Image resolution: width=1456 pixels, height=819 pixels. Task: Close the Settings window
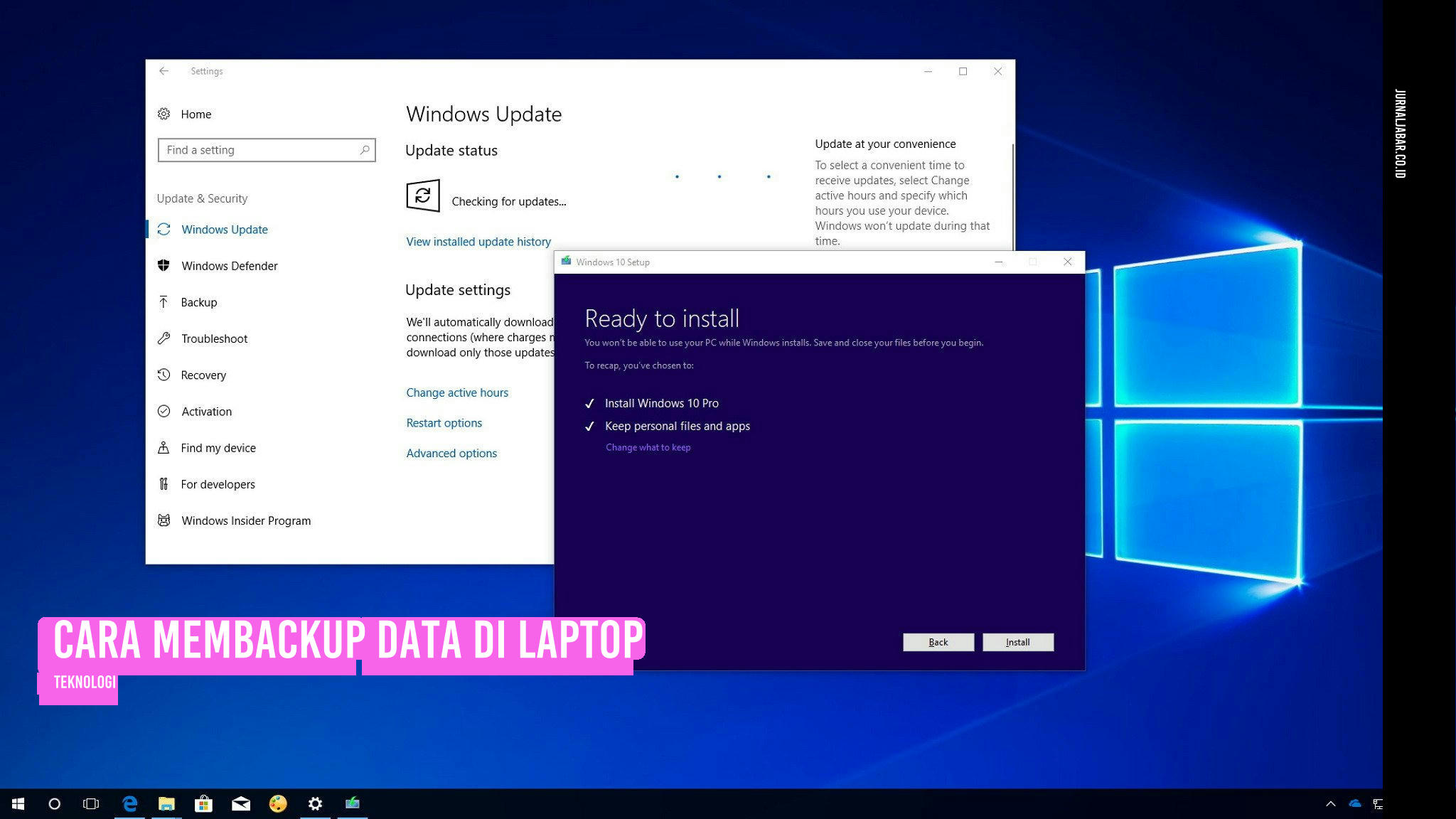coord(997,71)
